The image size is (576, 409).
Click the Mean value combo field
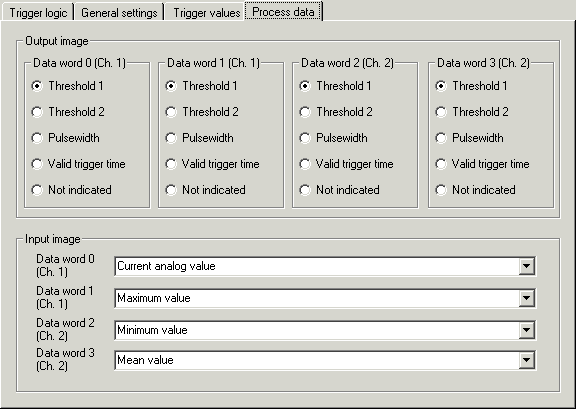pyautogui.click(x=325, y=360)
